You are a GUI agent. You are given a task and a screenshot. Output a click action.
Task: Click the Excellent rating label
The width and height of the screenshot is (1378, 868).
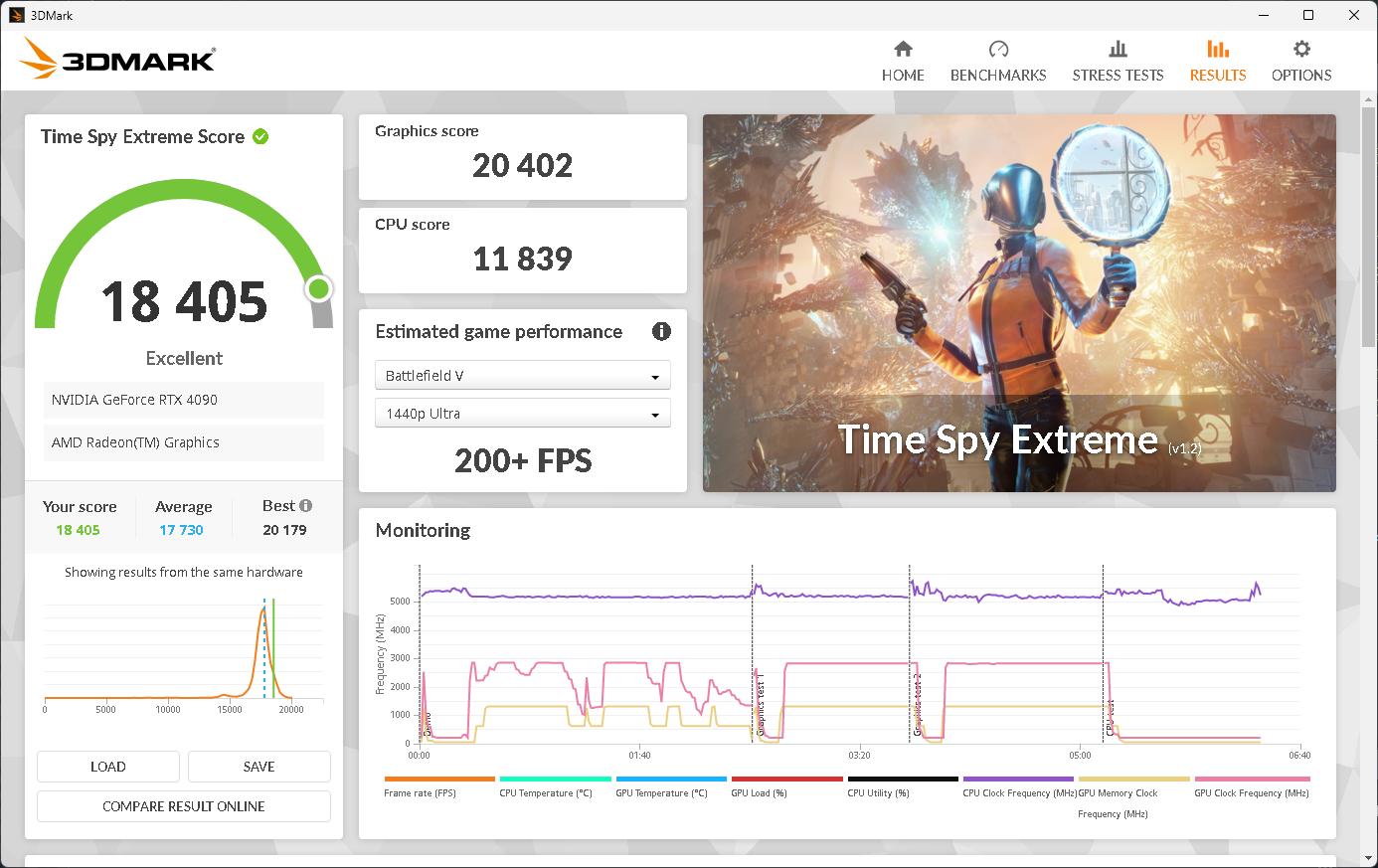click(184, 358)
